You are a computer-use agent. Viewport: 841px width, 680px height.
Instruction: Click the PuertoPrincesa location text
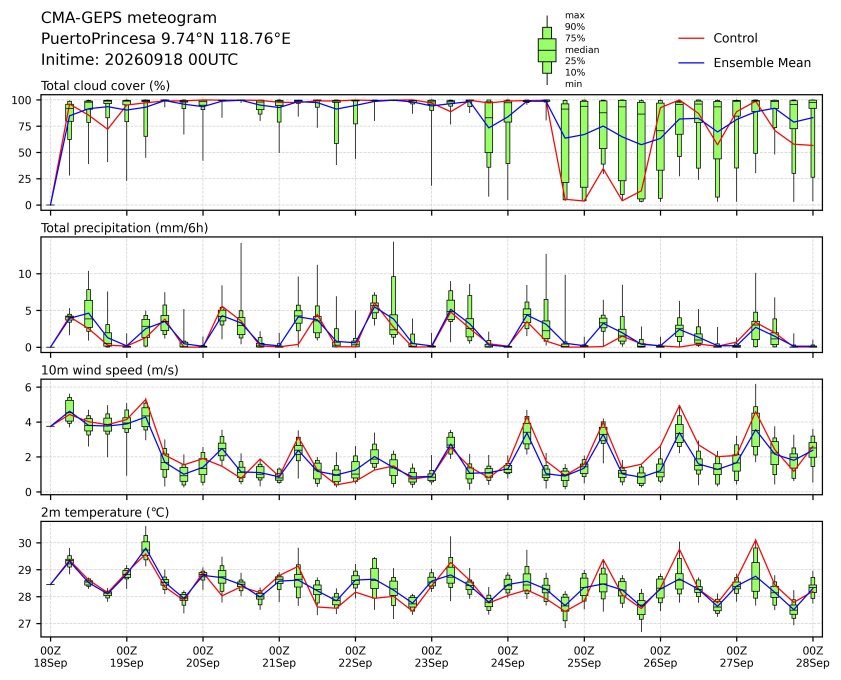click(x=166, y=39)
